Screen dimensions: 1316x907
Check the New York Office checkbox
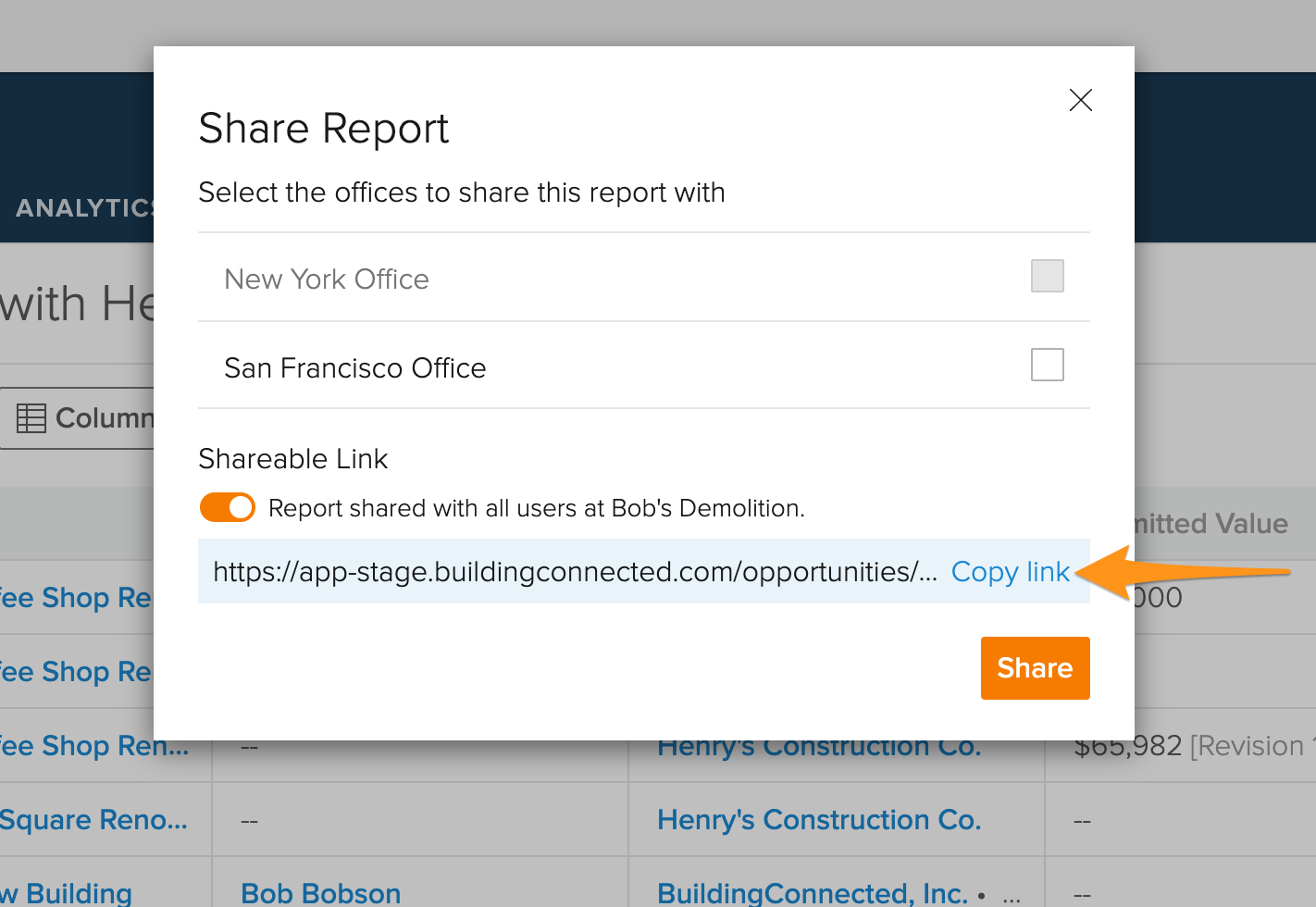click(1047, 276)
